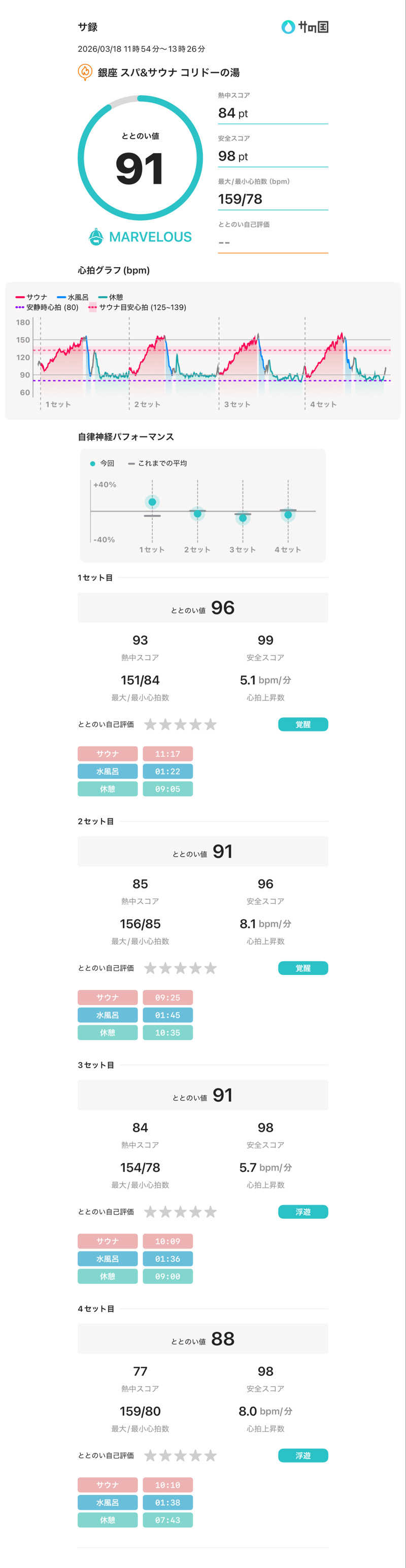The image size is (406, 1568).
Task: Click the 覚醒 badge in set 1
Action: click(303, 724)
